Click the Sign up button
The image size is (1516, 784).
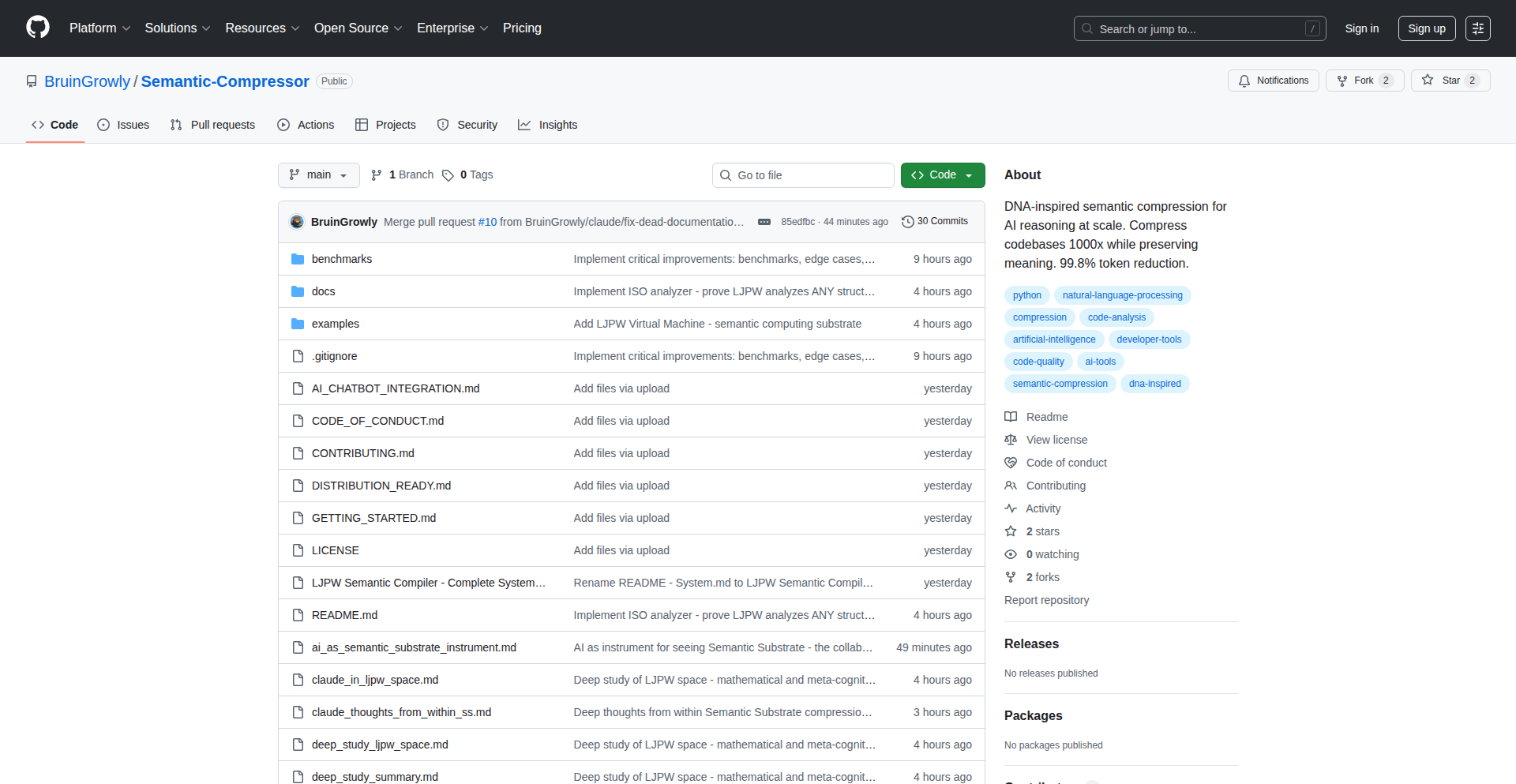click(1426, 28)
